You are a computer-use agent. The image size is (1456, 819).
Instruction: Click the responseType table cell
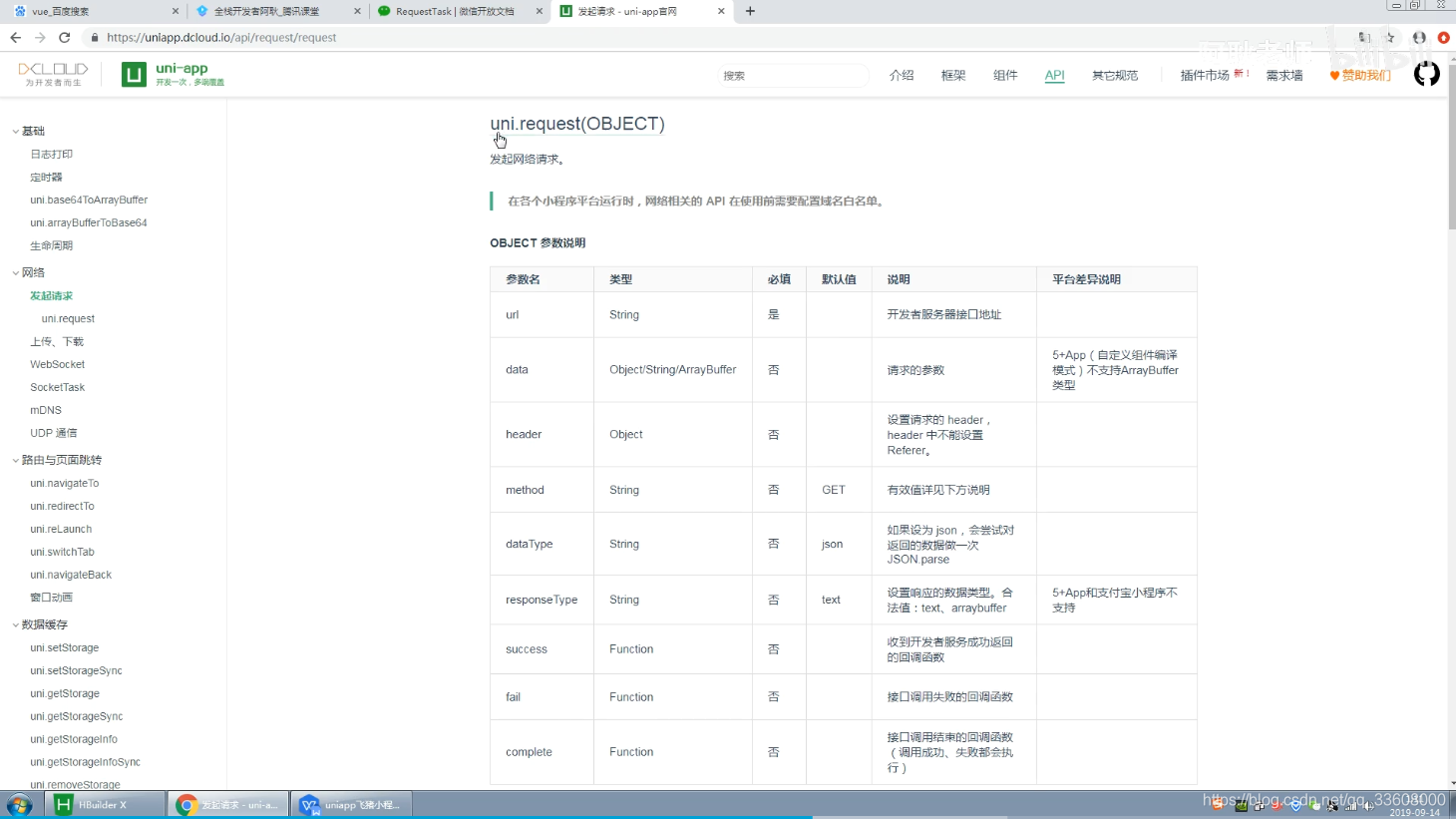542,600
